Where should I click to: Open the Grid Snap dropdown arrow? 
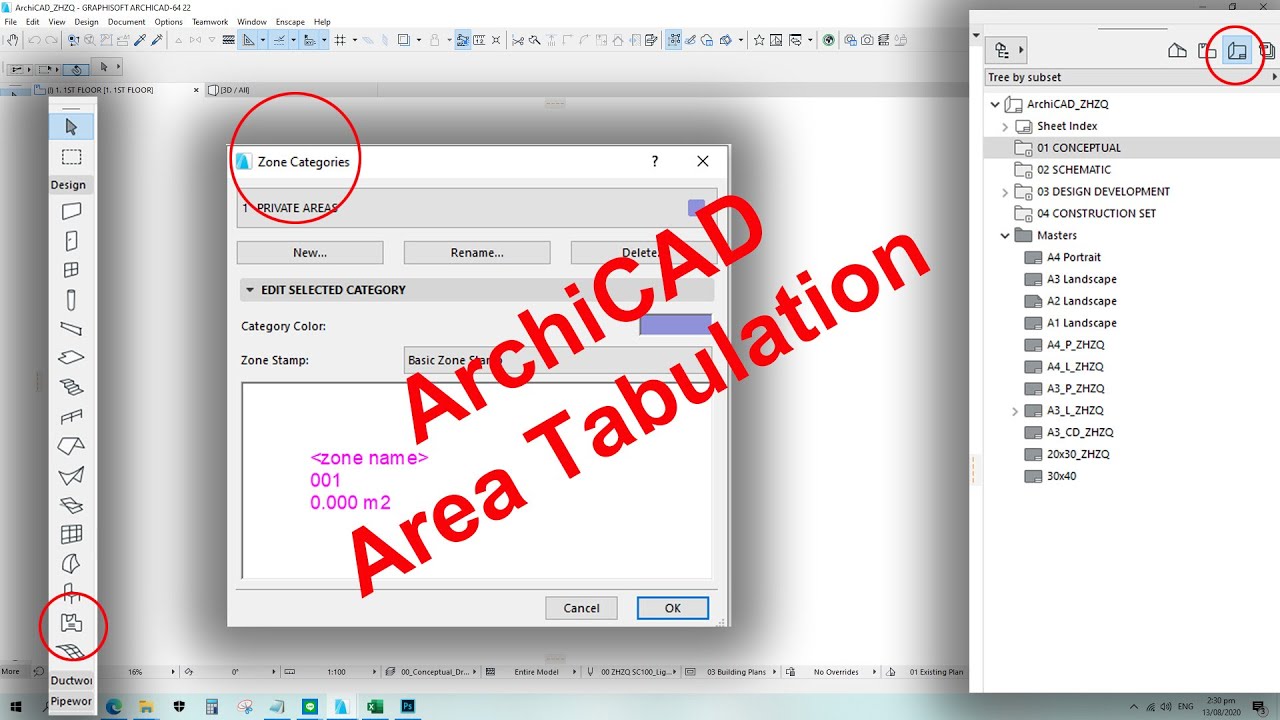click(355, 40)
